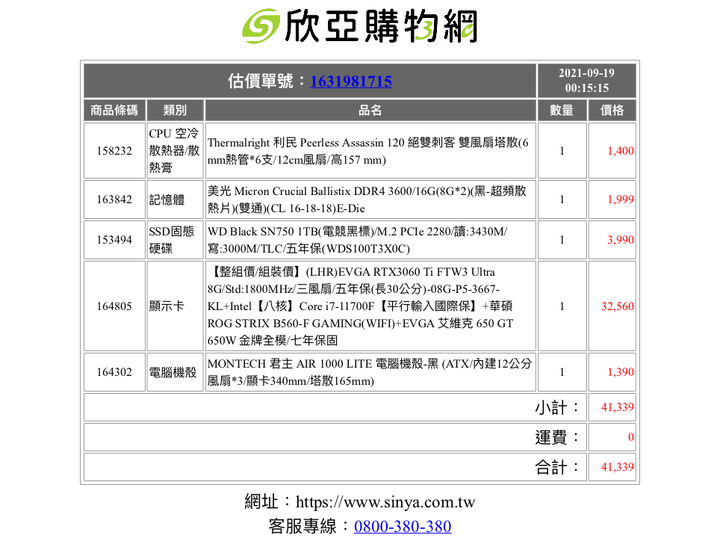Click the 欣亞購物網 logo at top
This screenshot has height=538, width=720.
pos(360,26)
